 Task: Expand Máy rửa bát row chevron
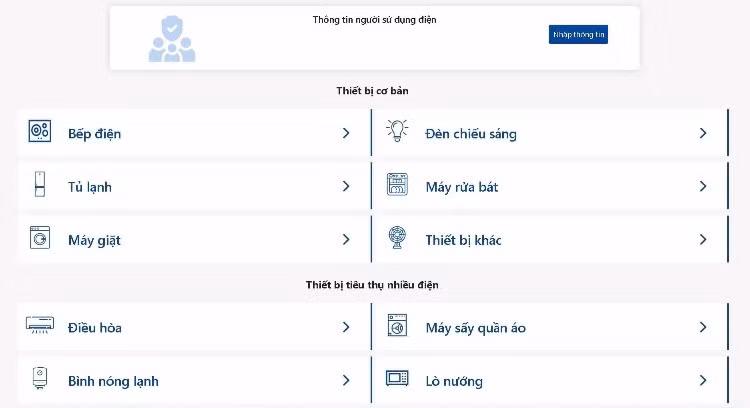[703, 186]
